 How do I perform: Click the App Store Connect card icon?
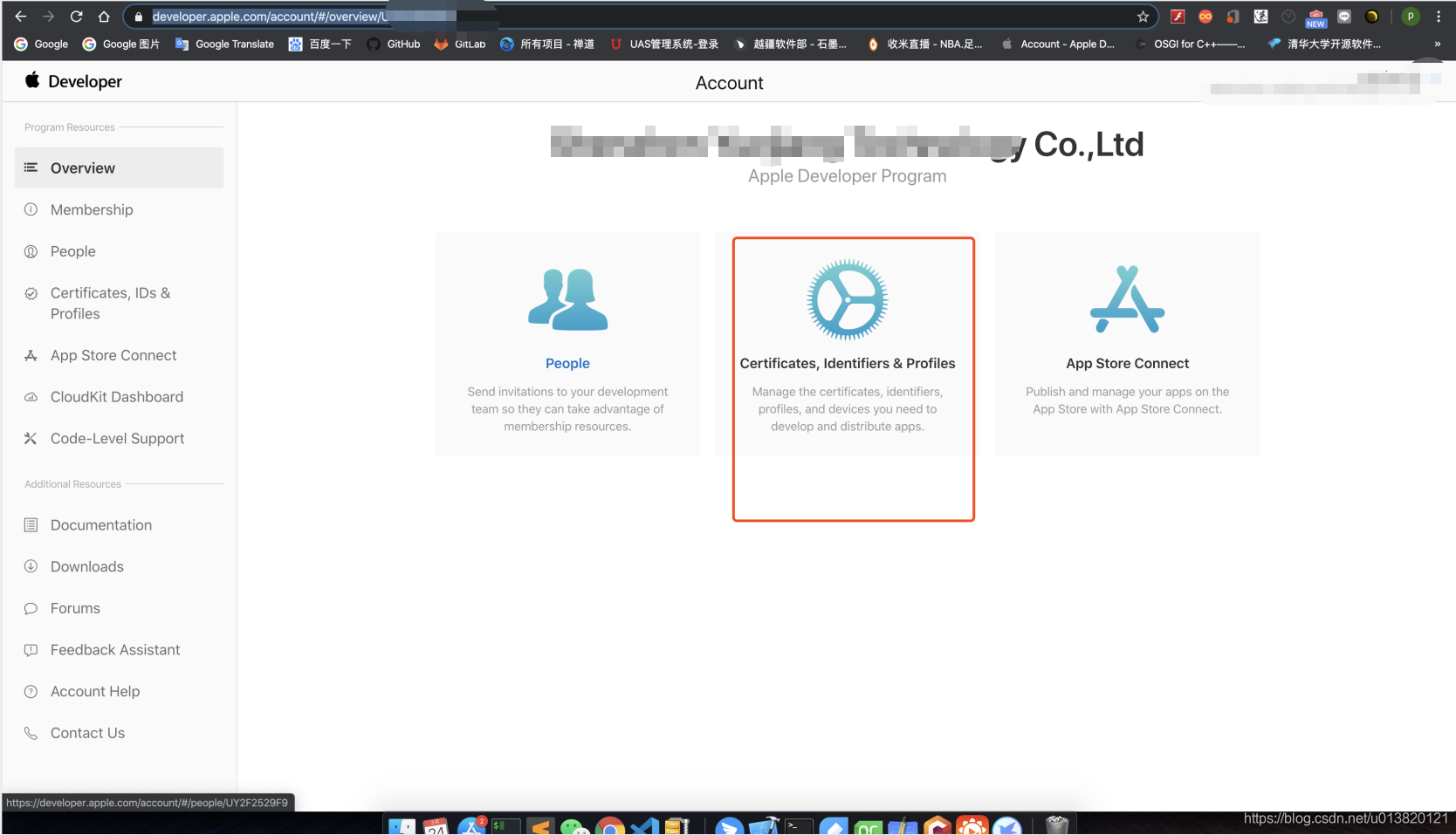coord(1127,299)
